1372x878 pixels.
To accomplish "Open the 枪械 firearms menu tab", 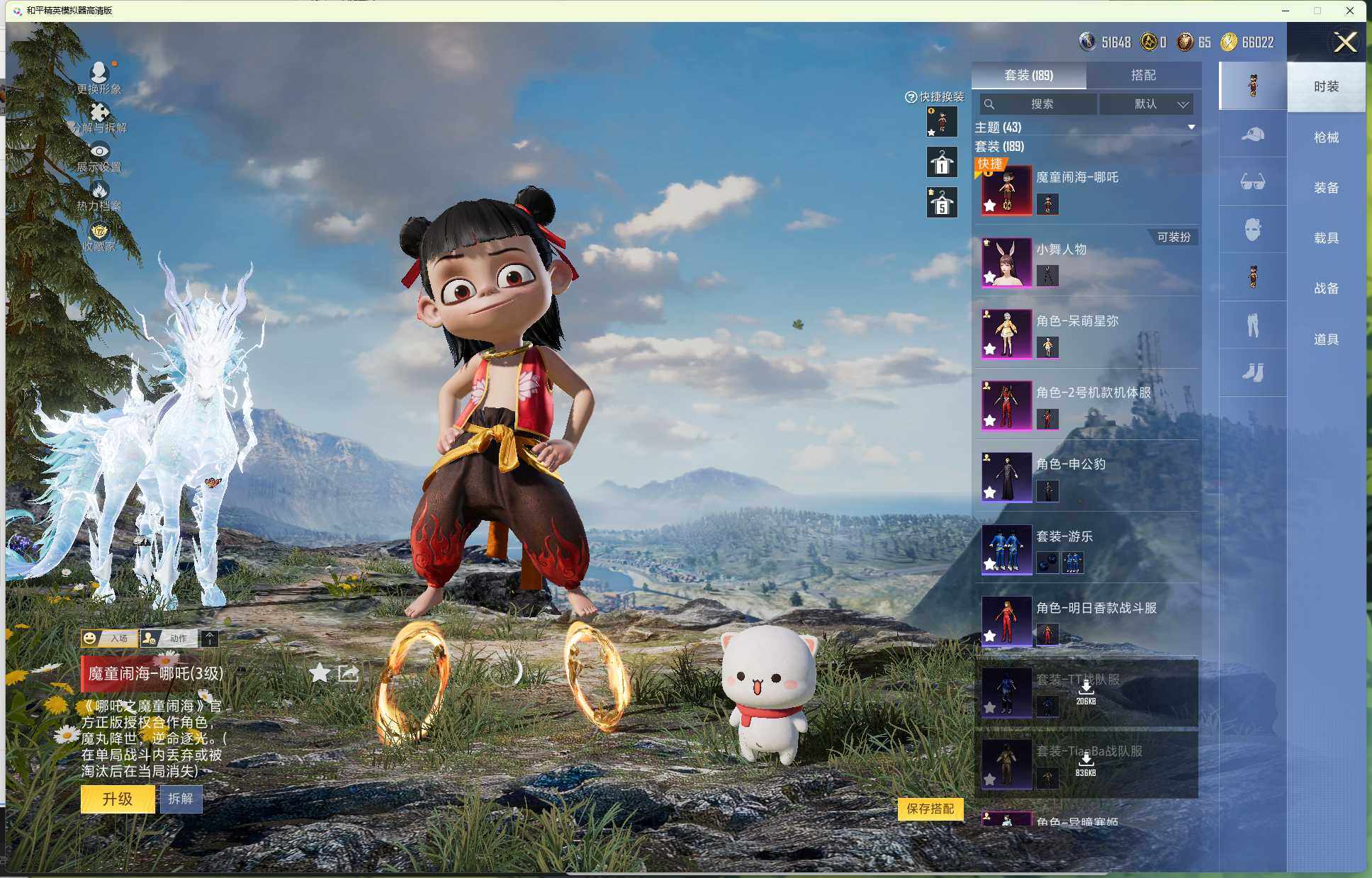I will pos(1325,137).
